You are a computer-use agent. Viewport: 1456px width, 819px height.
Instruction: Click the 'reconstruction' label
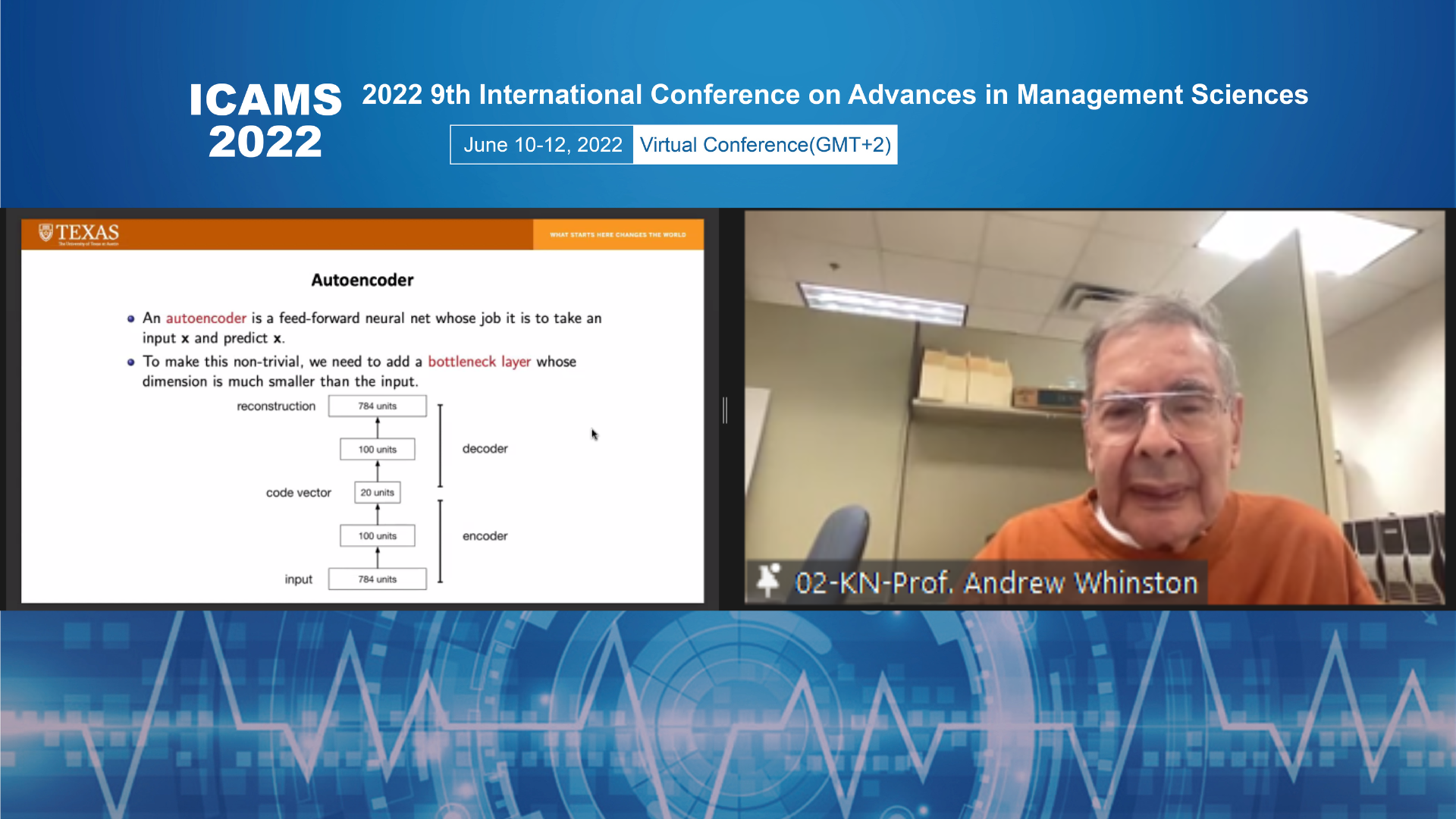click(276, 406)
